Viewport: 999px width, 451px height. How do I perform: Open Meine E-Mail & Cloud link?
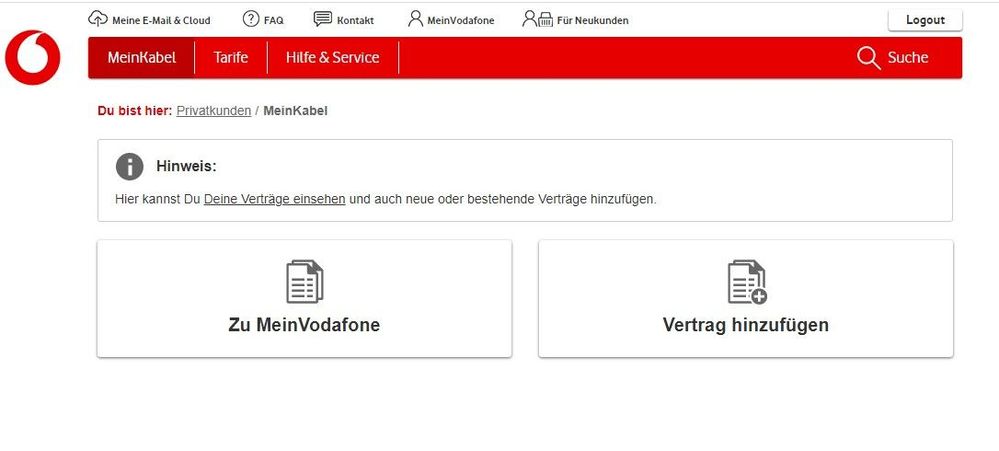click(x=161, y=20)
